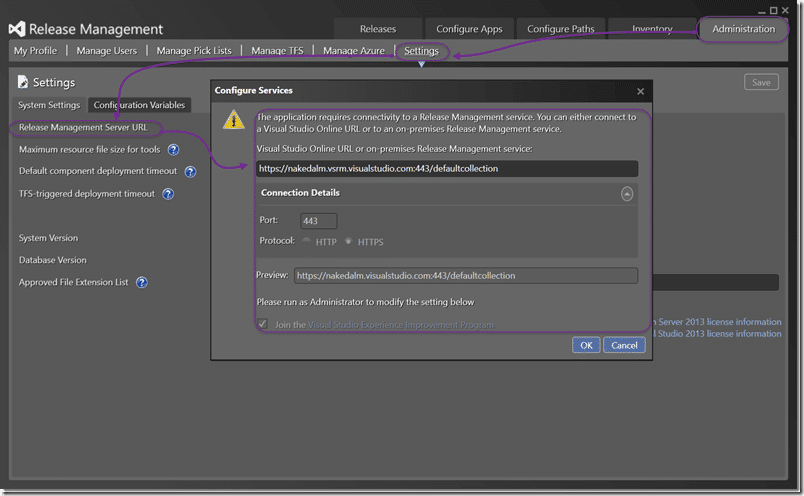
Task: Open Server 2013 license information link
Action: coord(719,322)
